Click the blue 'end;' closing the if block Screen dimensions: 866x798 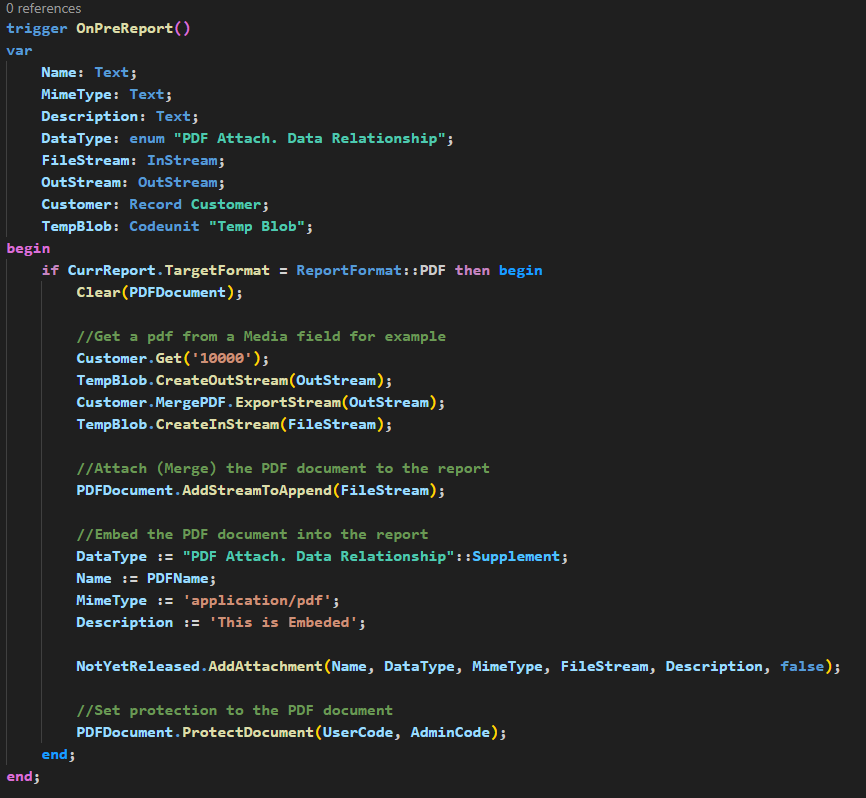59,754
